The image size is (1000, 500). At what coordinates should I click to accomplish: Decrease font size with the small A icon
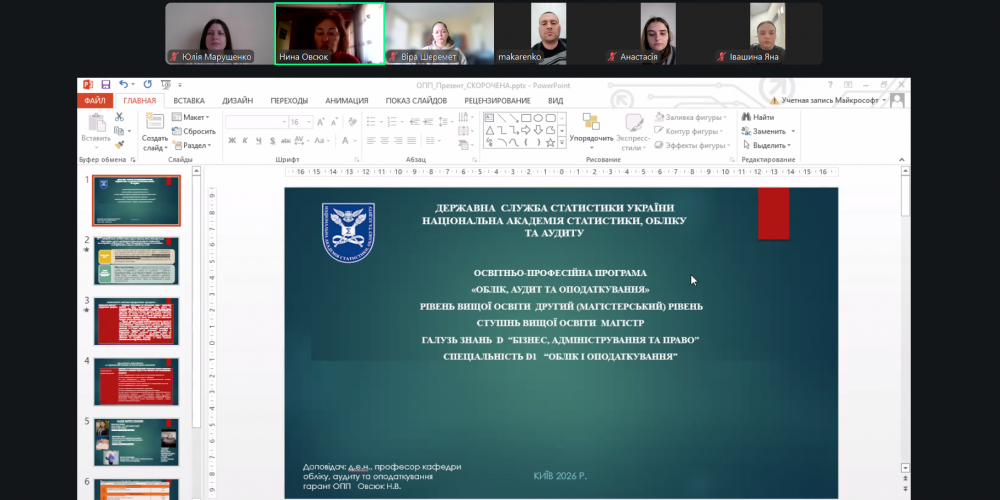tap(335, 122)
